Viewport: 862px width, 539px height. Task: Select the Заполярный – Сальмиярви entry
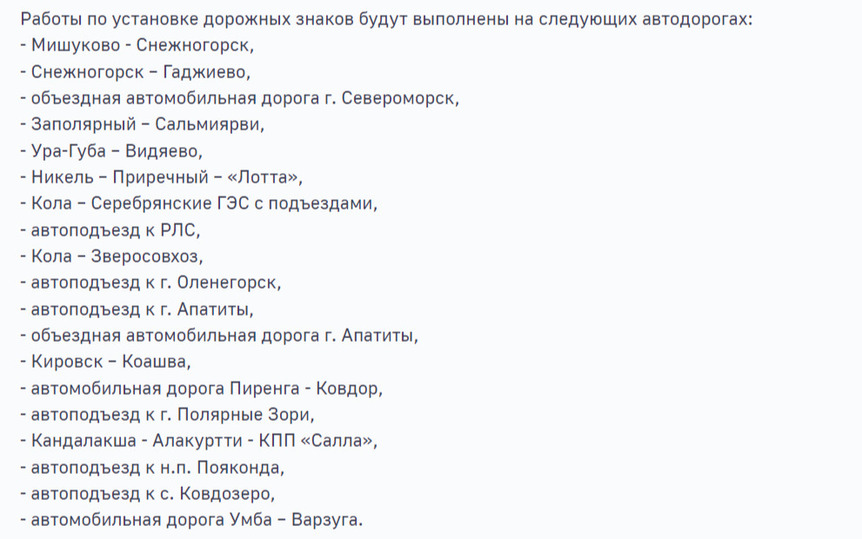coord(142,124)
